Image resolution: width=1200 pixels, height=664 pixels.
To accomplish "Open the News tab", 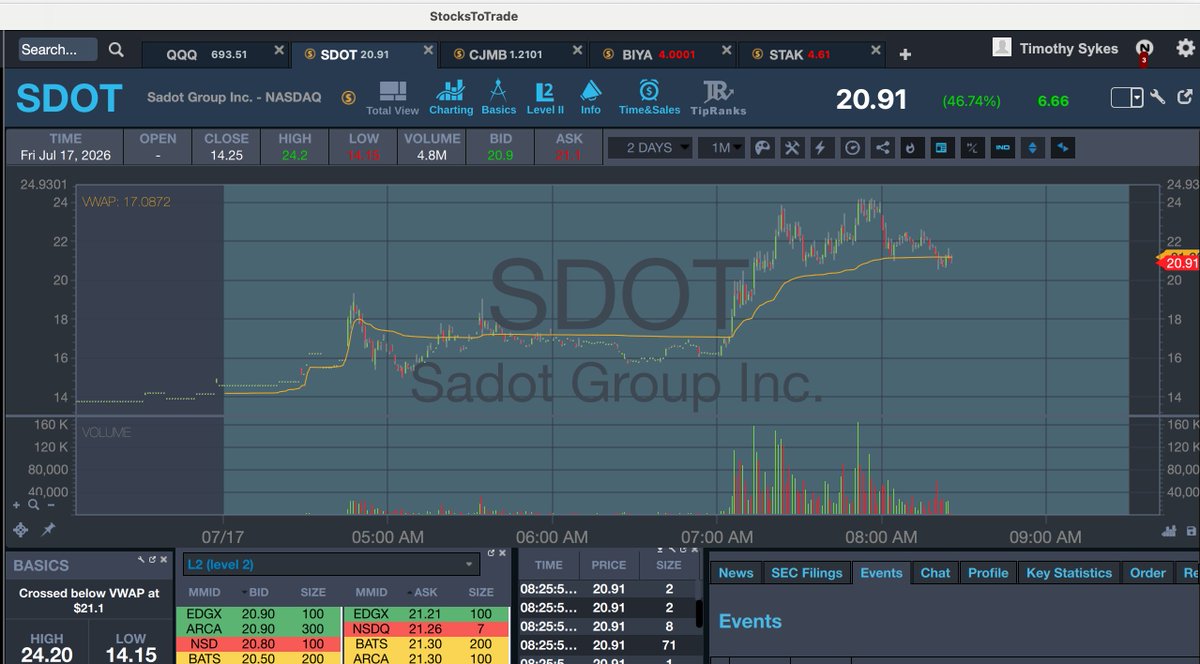I will pos(736,573).
